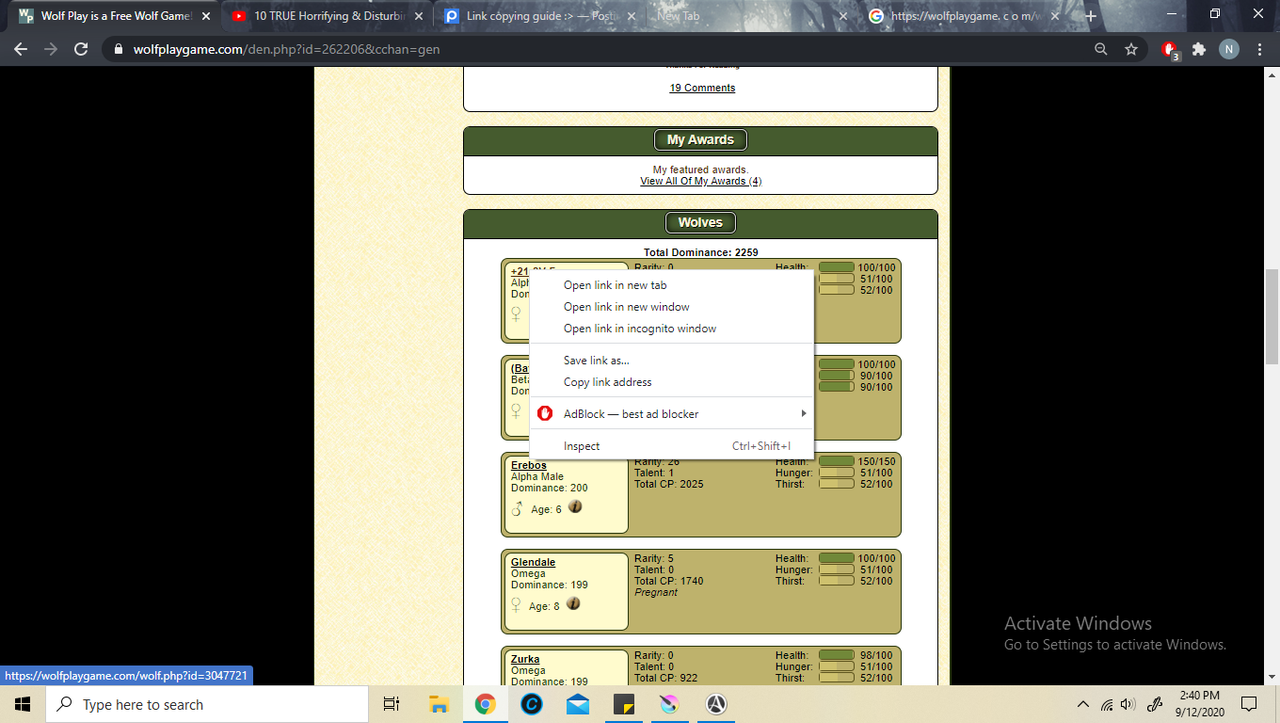Open the Action Center notifications icon
1280x723 pixels.
[x=1248, y=705]
